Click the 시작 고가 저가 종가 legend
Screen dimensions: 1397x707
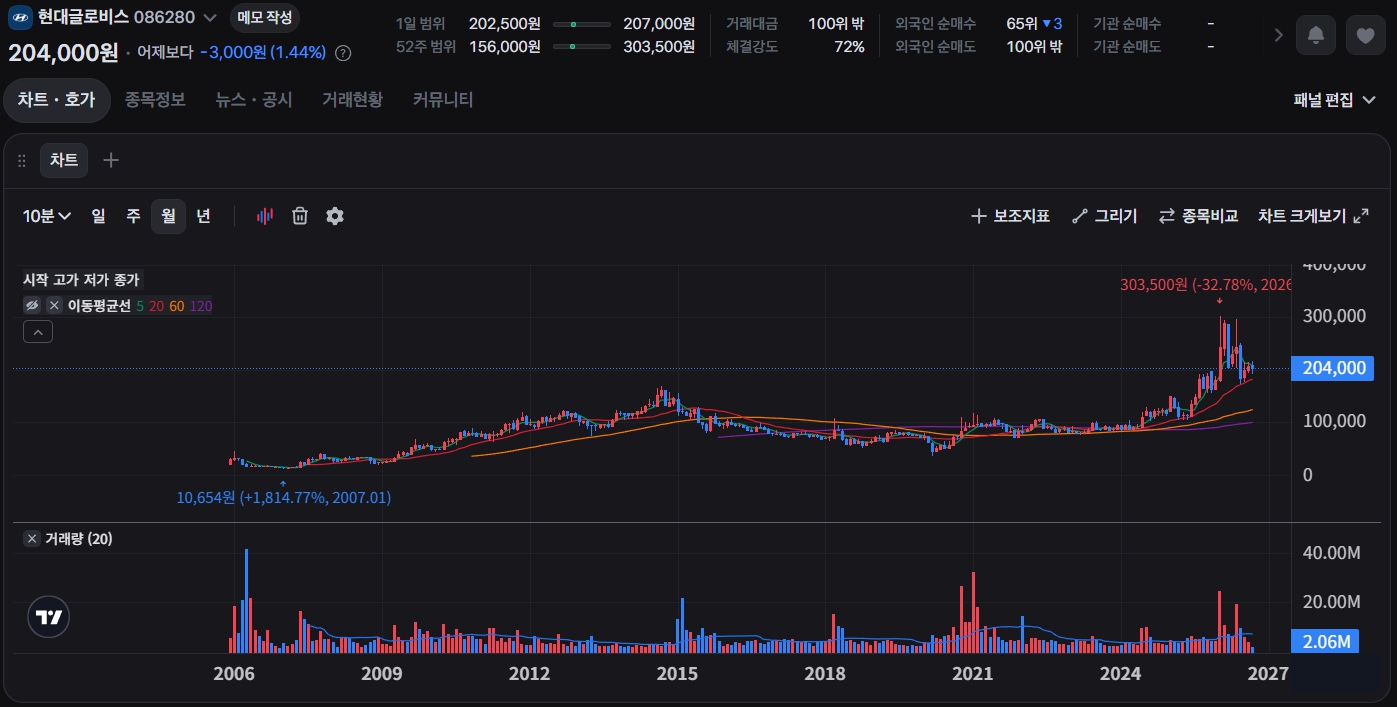point(82,281)
